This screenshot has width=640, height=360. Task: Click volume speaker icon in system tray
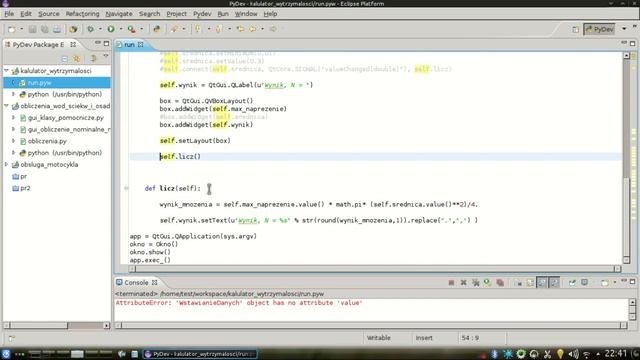click(573, 354)
